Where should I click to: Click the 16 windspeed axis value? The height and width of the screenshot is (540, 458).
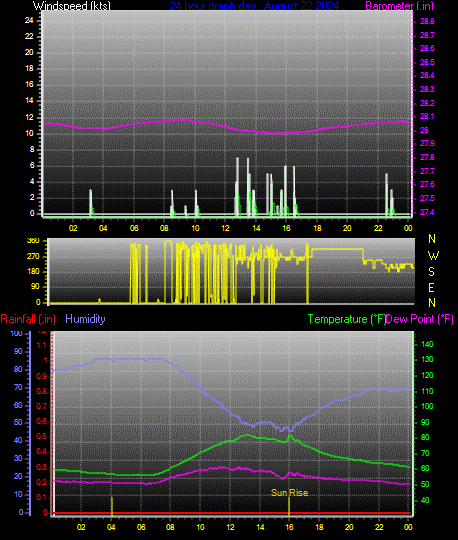coord(29,84)
